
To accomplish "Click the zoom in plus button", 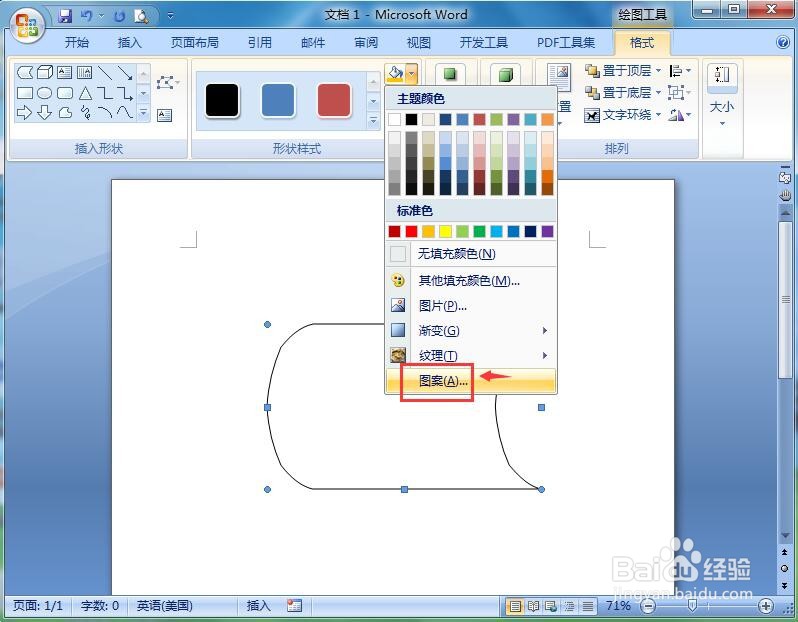I will pos(765,606).
